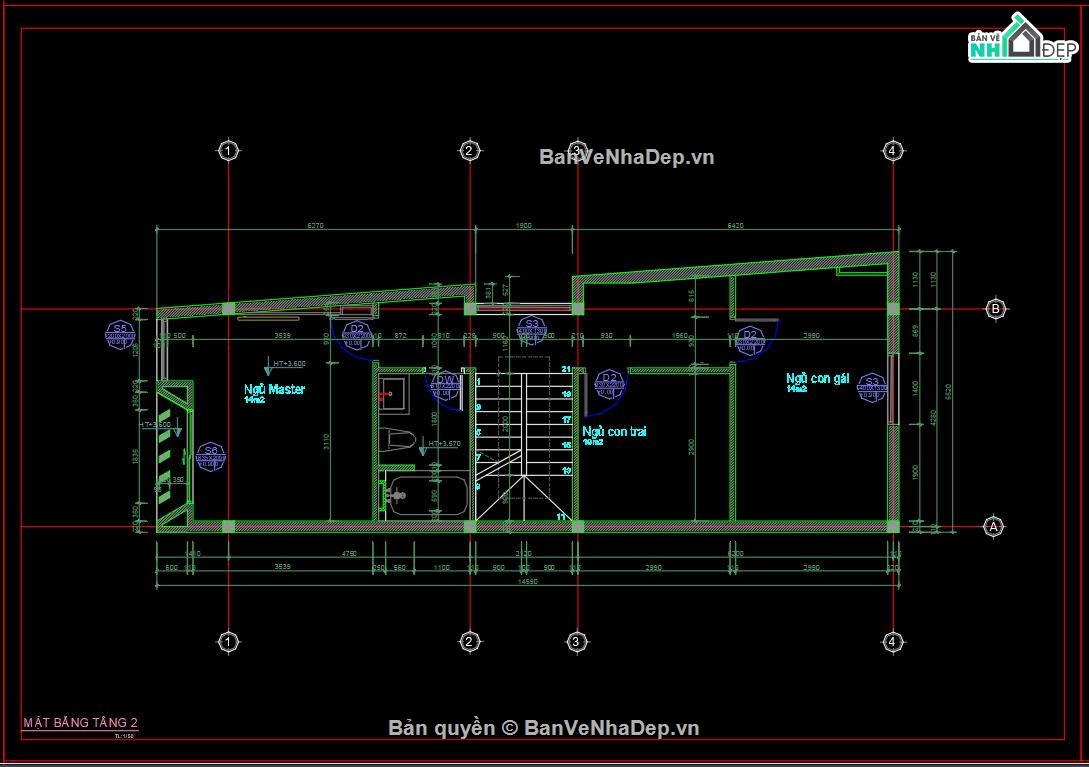Select the MẶT BẰNG TẦNG 2 title
Viewport: 1089px width, 767px height.
pos(81,722)
